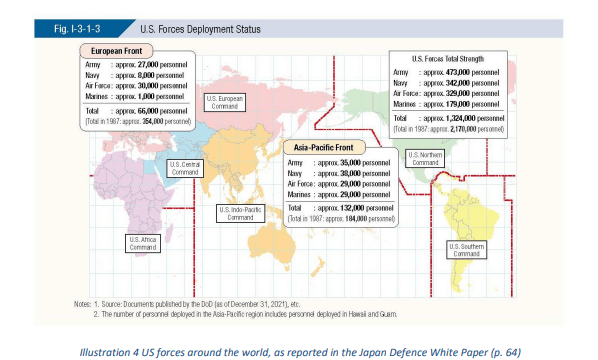
Task: Click the U.S. Indo-Pacific Command label
Action: [240, 214]
